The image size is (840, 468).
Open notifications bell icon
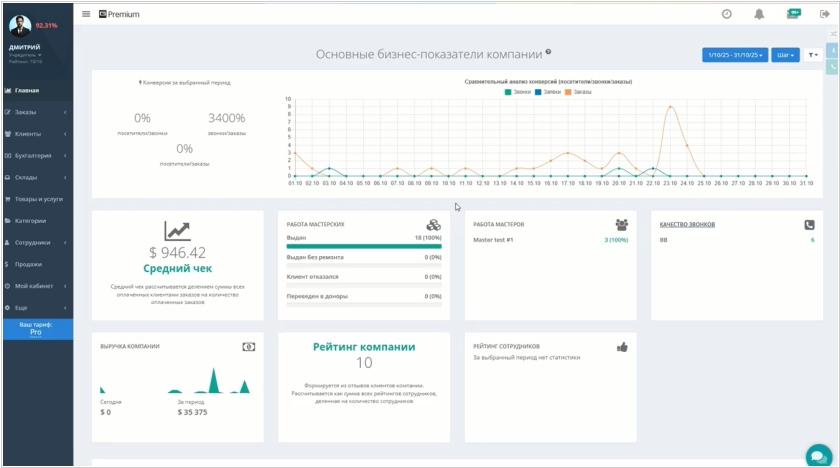coord(759,14)
